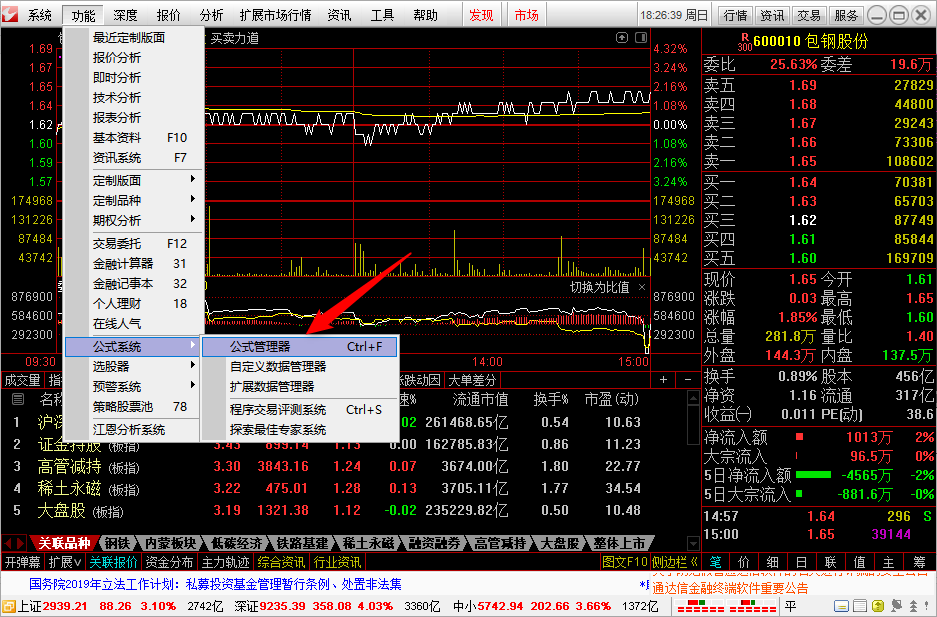937x617 pixels.
Task: Click the pop-out icon above the chart
Action: pos(622,38)
